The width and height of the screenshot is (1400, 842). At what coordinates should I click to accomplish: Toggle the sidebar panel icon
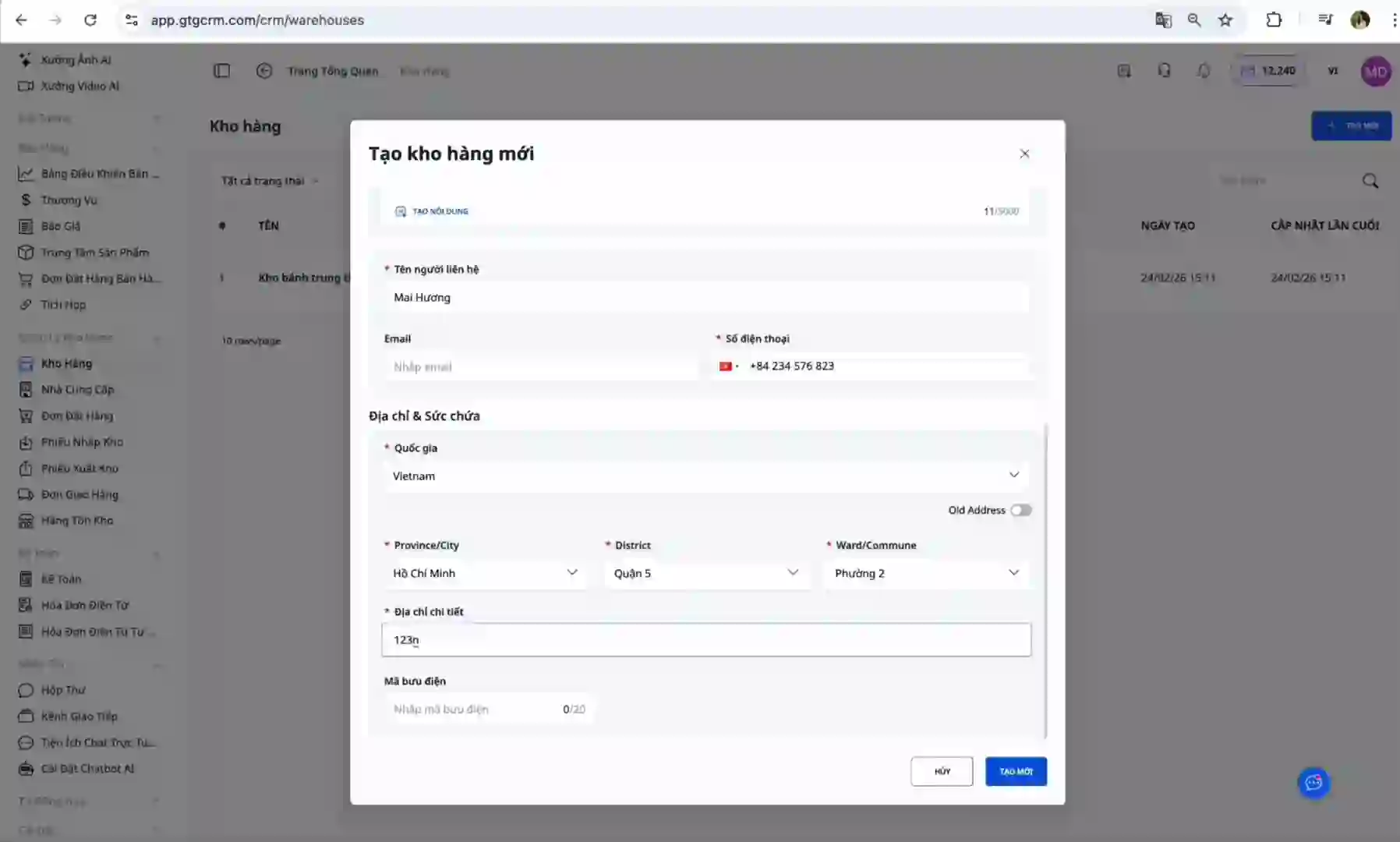222,71
